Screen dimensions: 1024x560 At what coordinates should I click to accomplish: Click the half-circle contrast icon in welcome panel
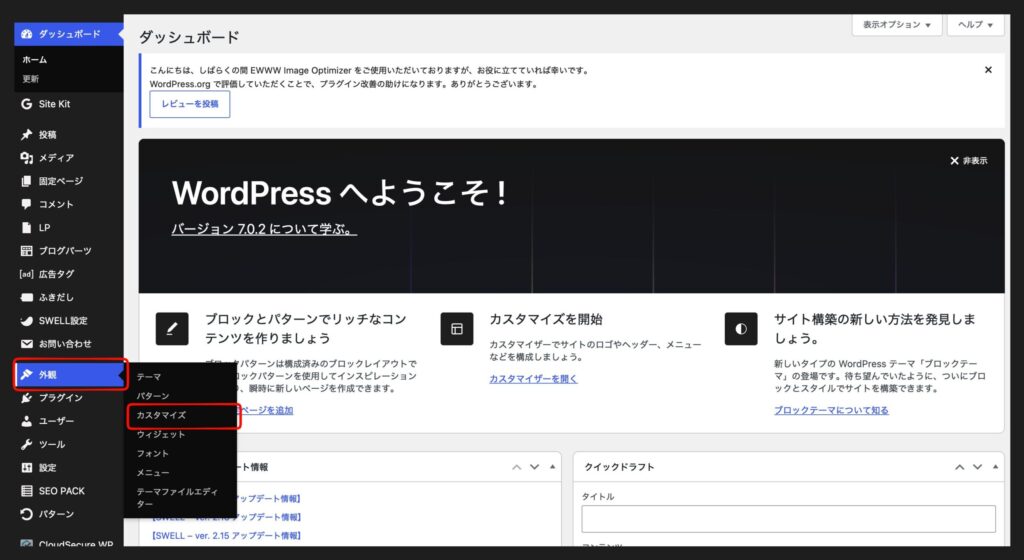[741, 329]
